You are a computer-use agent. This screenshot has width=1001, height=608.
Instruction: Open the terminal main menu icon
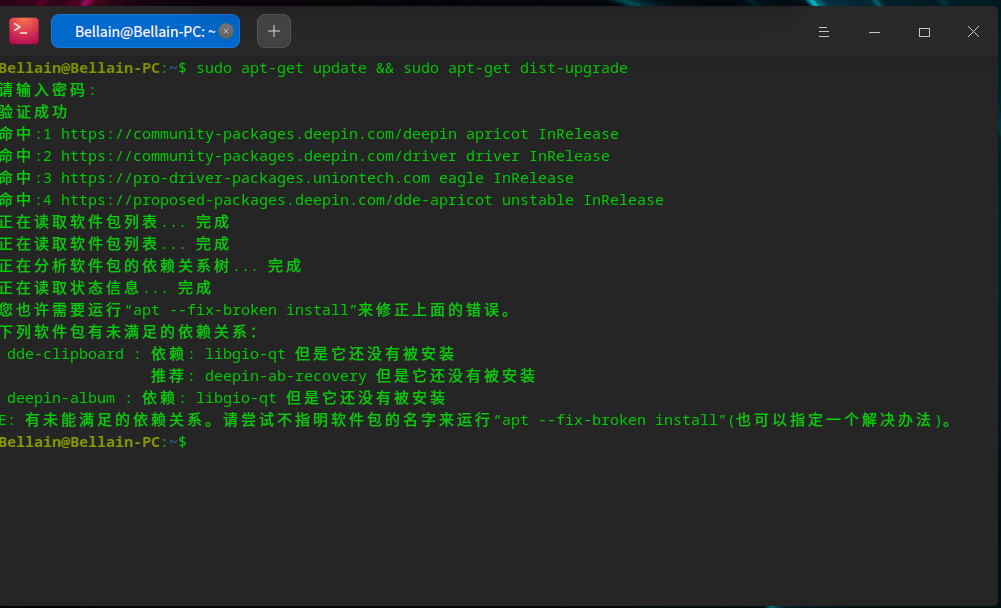pos(824,32)
